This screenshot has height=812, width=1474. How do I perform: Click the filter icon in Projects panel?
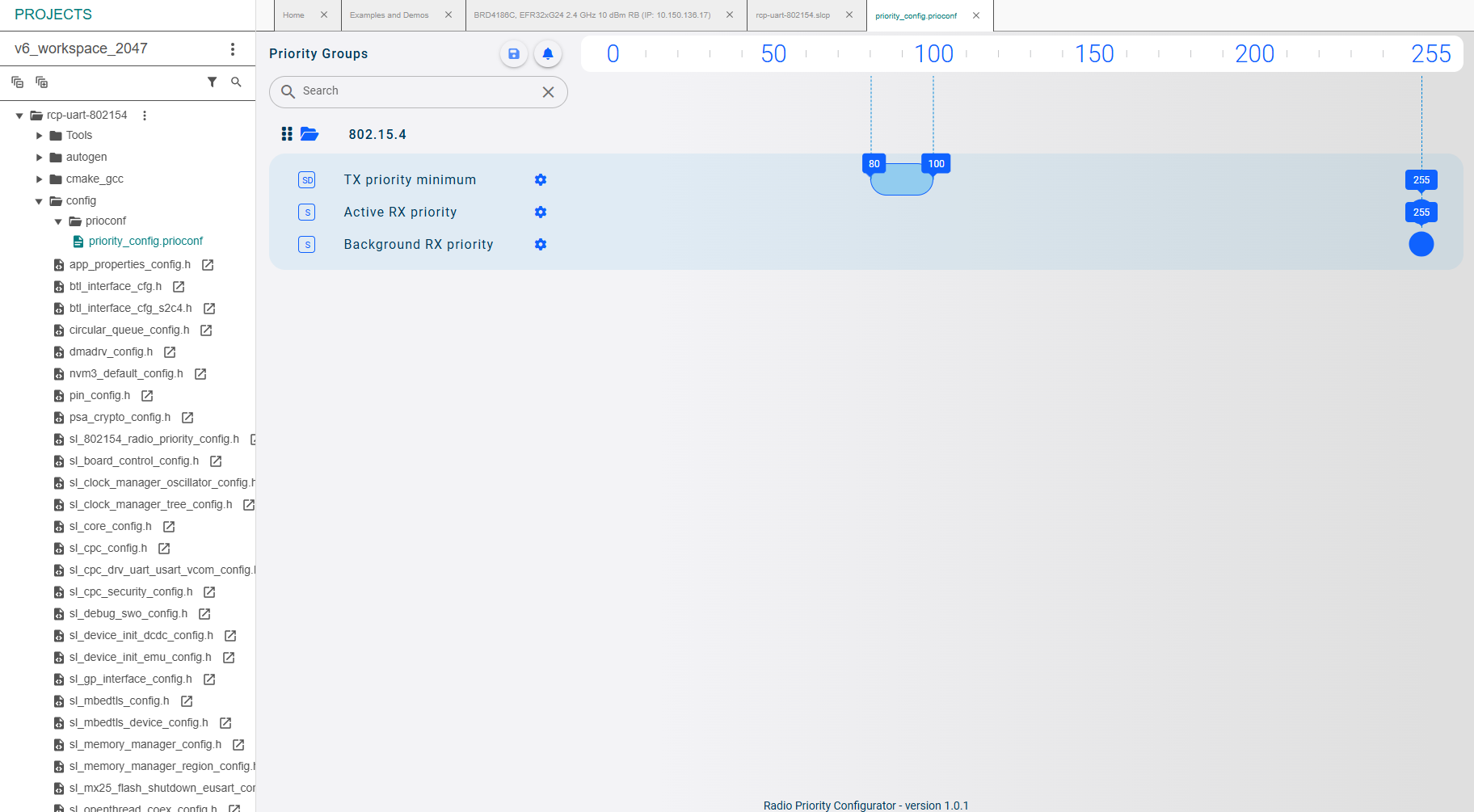[x=212, y=82]
